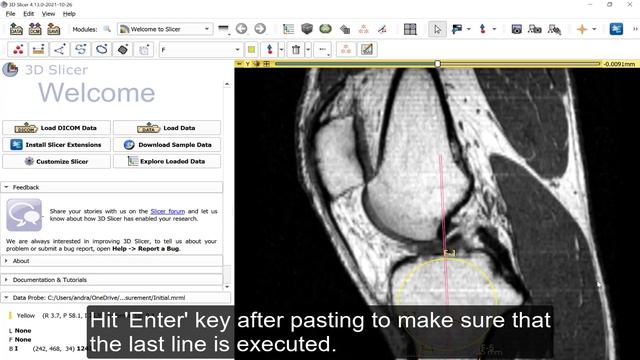The width and height of the screenshot is (640, 360).
Task: Click the Customize Slicer button
Action: pos(56,161)
